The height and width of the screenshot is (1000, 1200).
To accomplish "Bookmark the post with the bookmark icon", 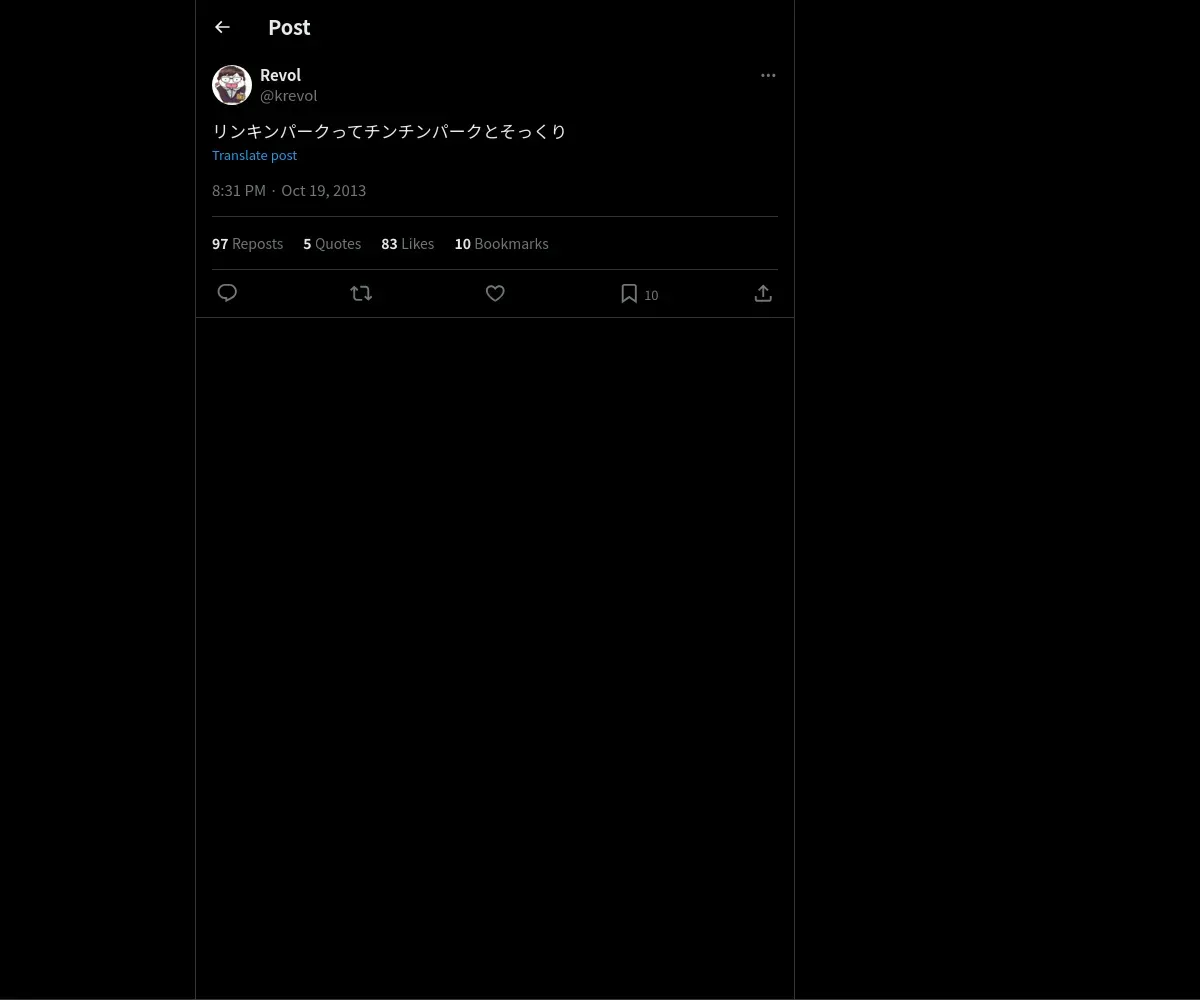I will pyautogui.click(x=629, y=293).
